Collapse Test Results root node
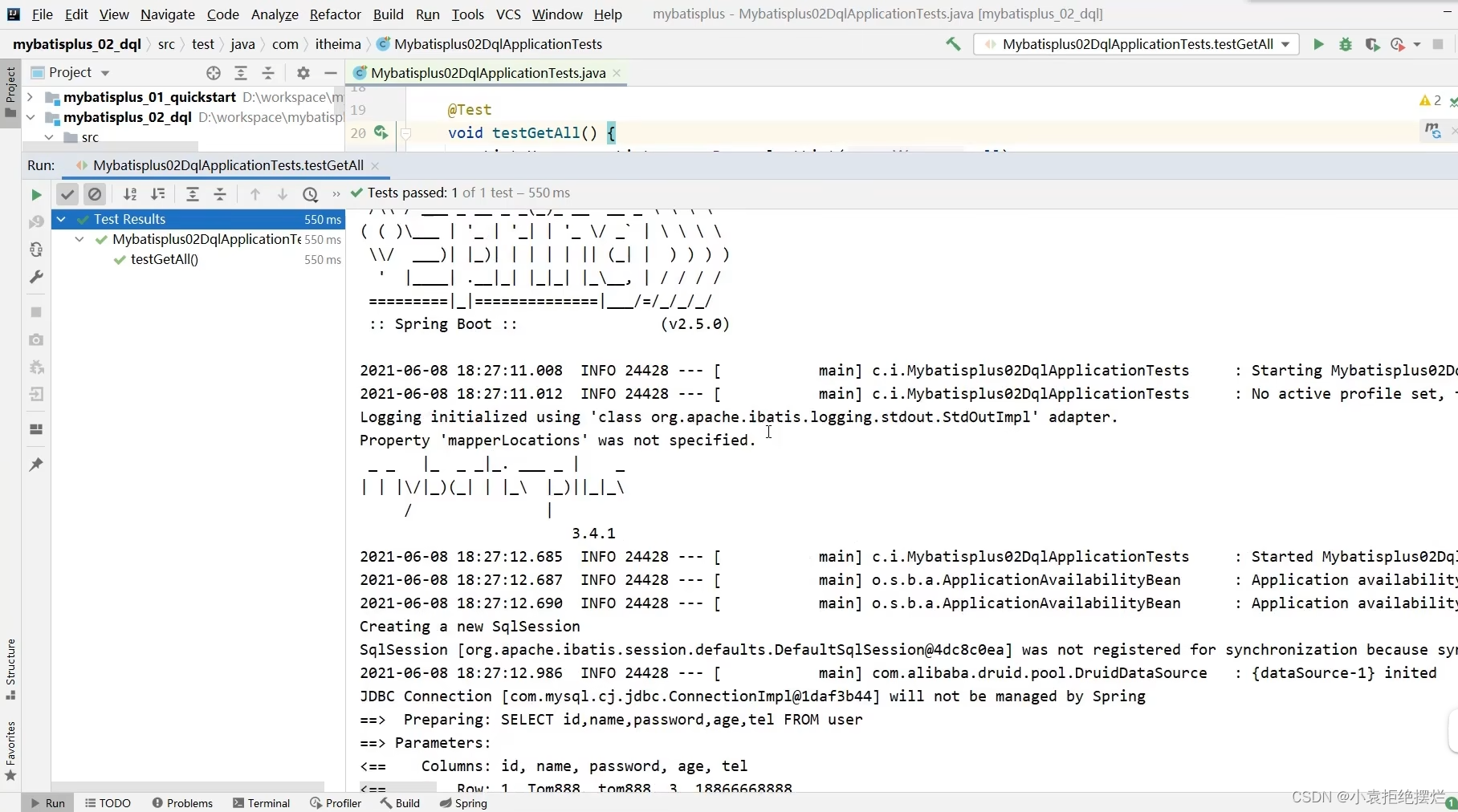The height and width of the screenshot is (812, 1458). point(61,219)
